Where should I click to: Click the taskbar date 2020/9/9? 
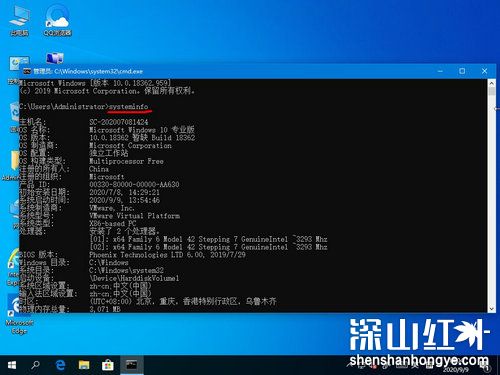[456, 370]
